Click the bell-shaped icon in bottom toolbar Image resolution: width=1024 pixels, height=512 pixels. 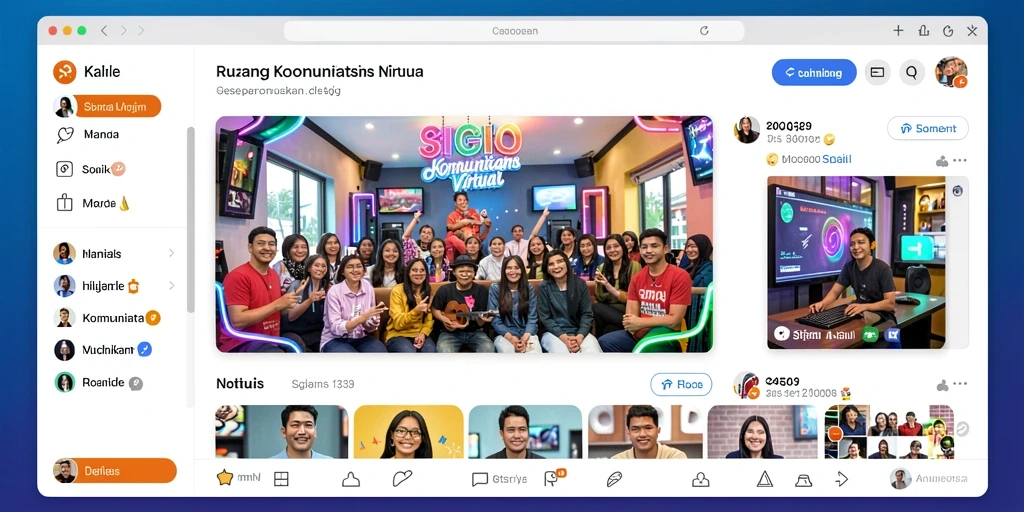coord(351,479)
